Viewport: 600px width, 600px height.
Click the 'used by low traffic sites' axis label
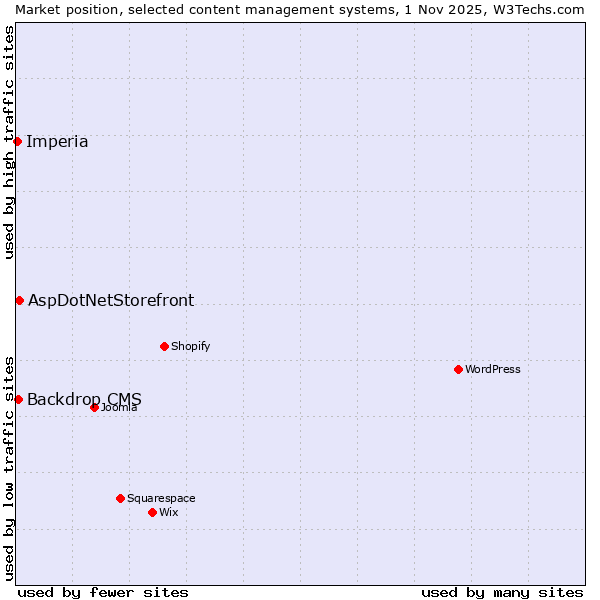point(9,467)
